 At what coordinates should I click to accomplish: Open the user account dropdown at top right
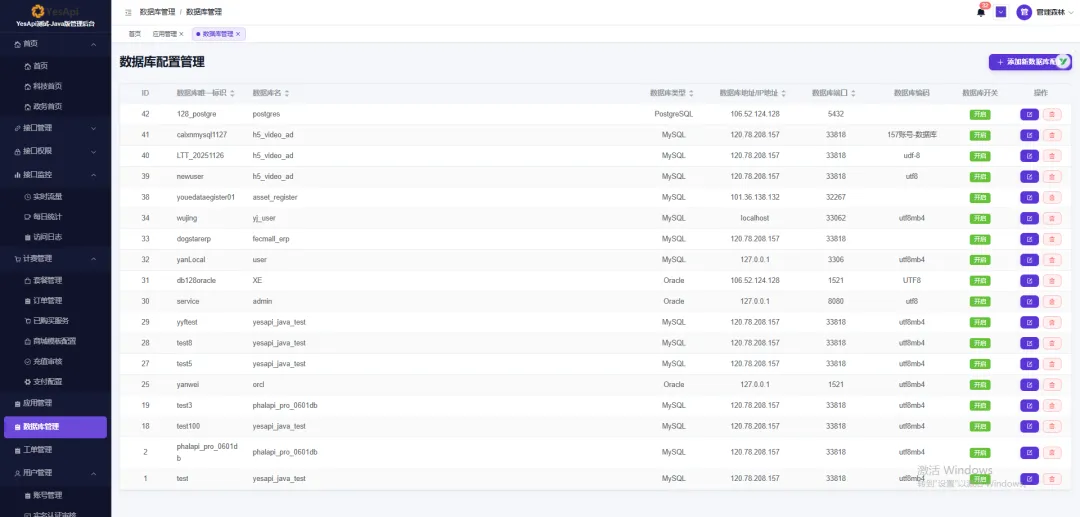(x=1045, y=12)
